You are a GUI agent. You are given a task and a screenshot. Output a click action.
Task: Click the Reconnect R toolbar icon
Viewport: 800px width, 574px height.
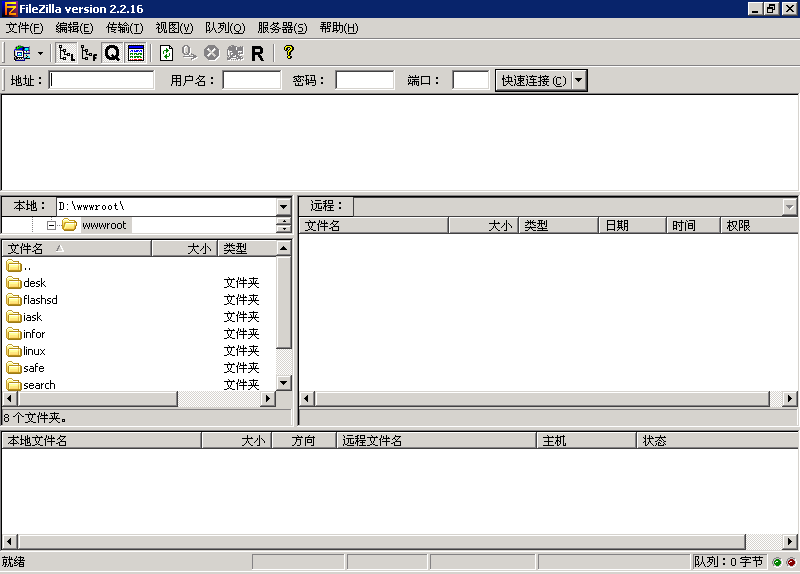(258, 53)
